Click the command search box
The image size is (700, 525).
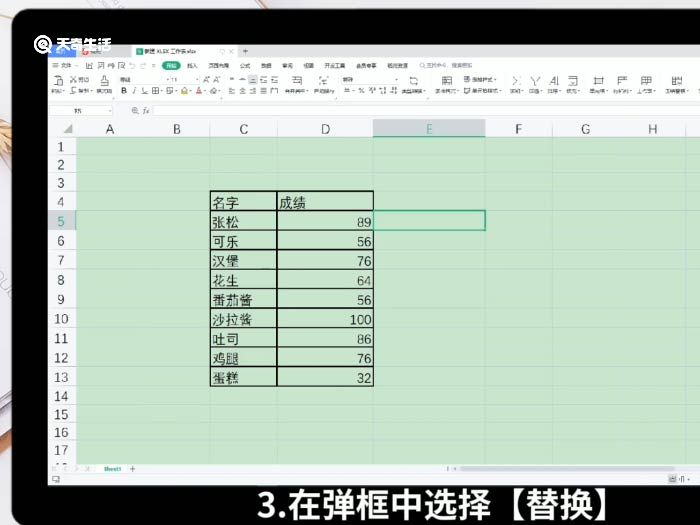tap(446, 66)
